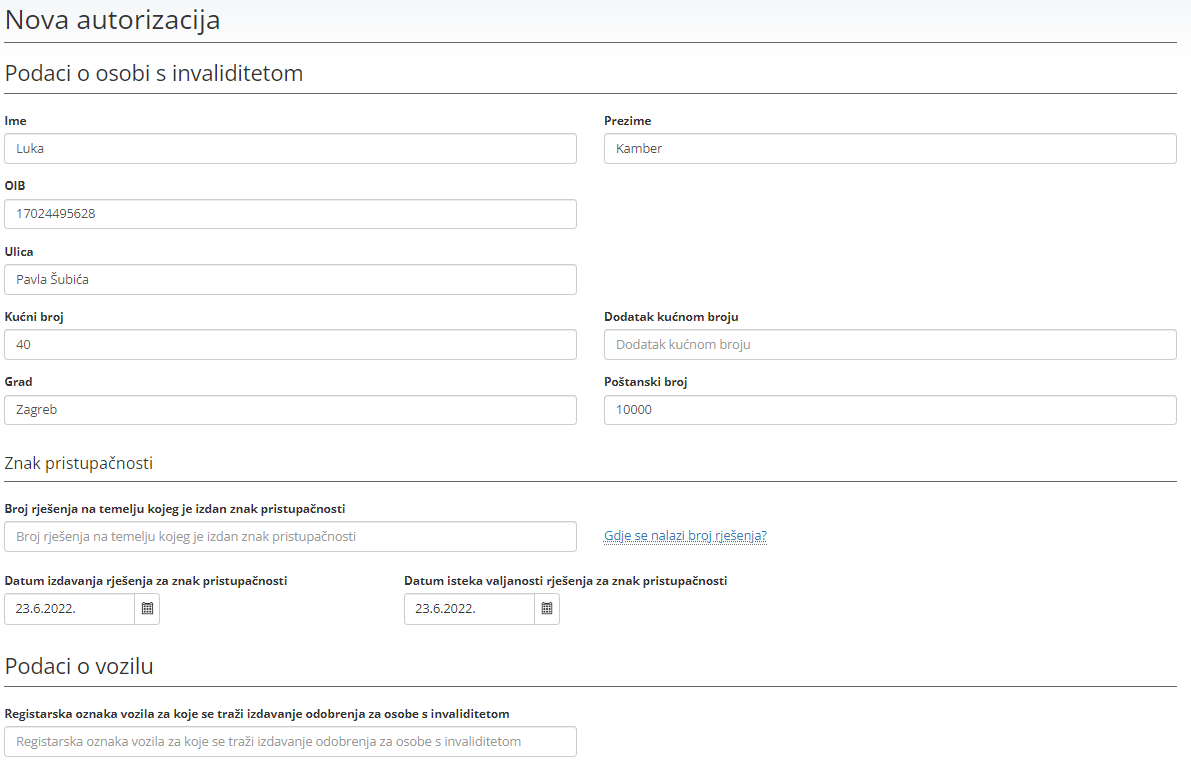Image resolution: width=1191 pixels, height=767 pixels.
Task: Select the Grad input containing Zagreb
Action: click(290, 410)
